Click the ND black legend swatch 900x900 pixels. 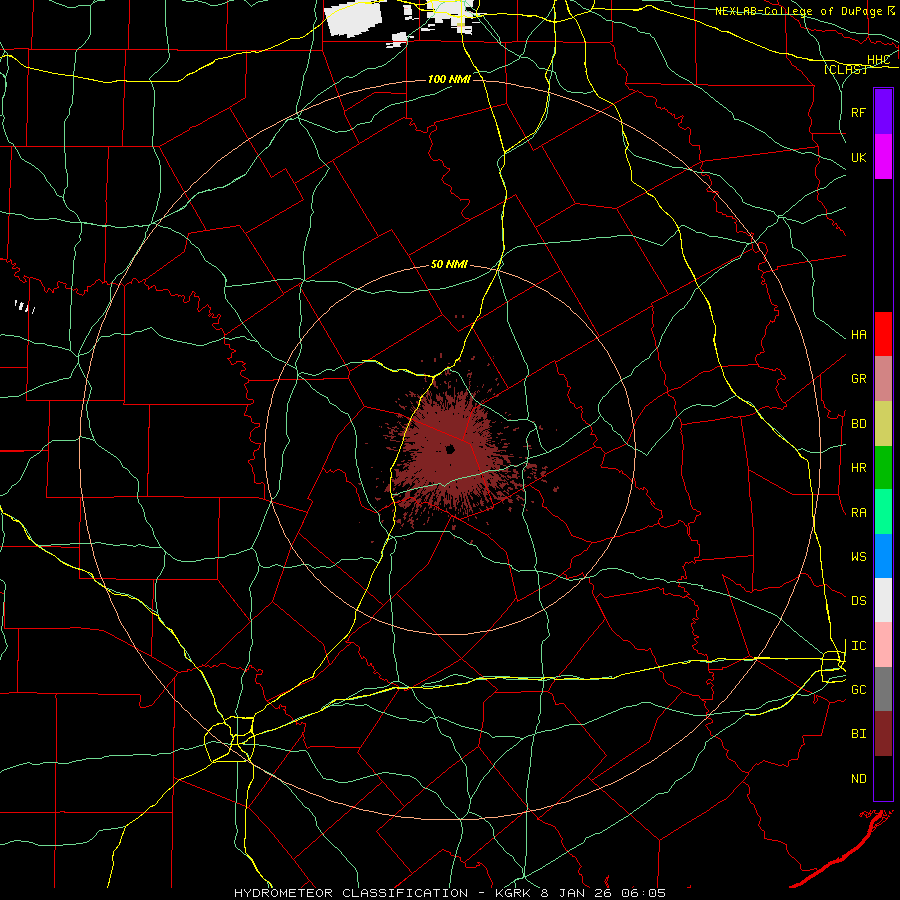pos(883,778)
